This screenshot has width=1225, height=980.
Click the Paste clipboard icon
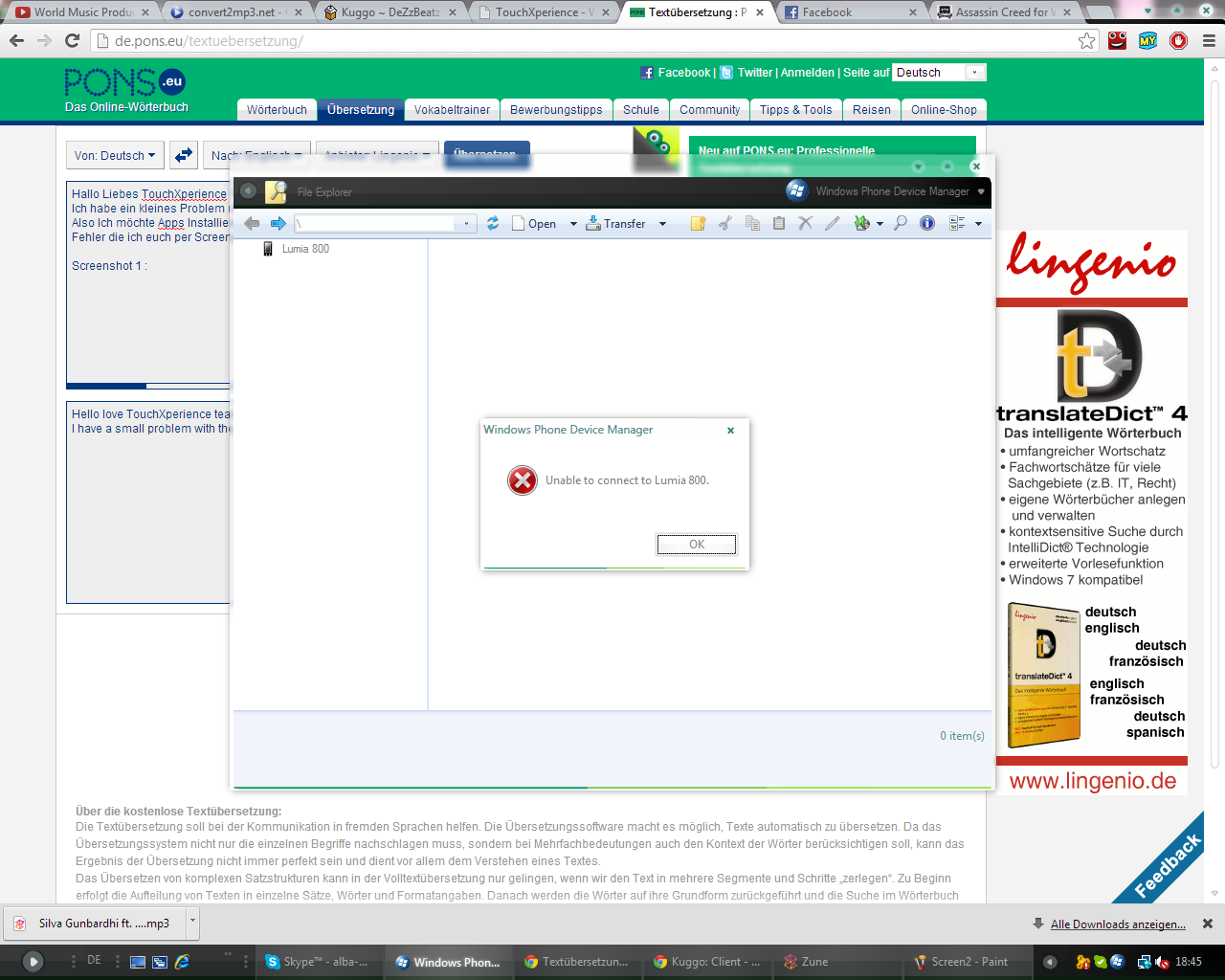pyautogui.click(x=779, y=223)
